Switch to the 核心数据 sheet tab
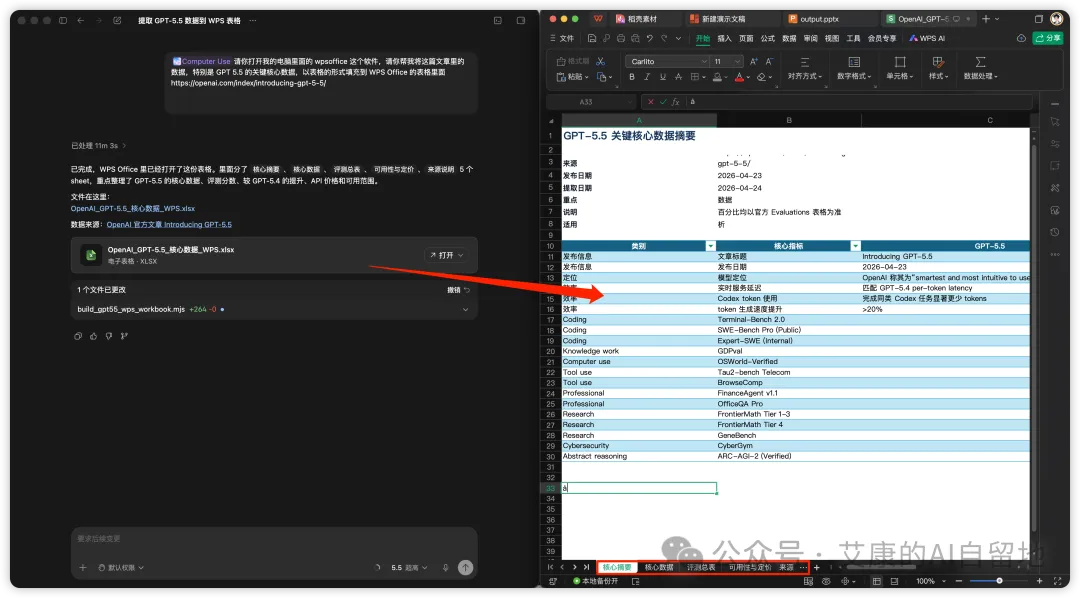 pos(658,567)
